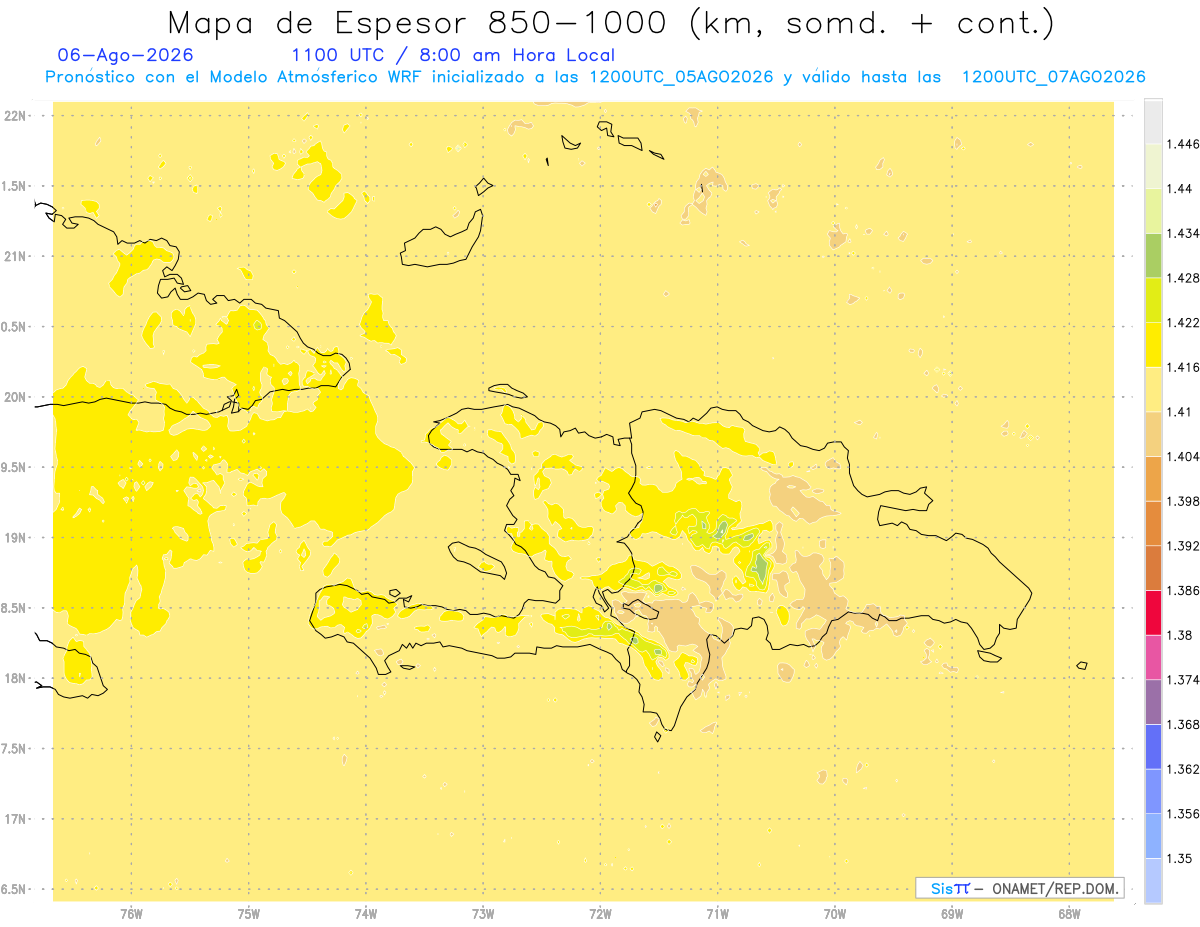Click the '1.422' colorbar value
The image size is (1200, 927).
point(1183,323)
